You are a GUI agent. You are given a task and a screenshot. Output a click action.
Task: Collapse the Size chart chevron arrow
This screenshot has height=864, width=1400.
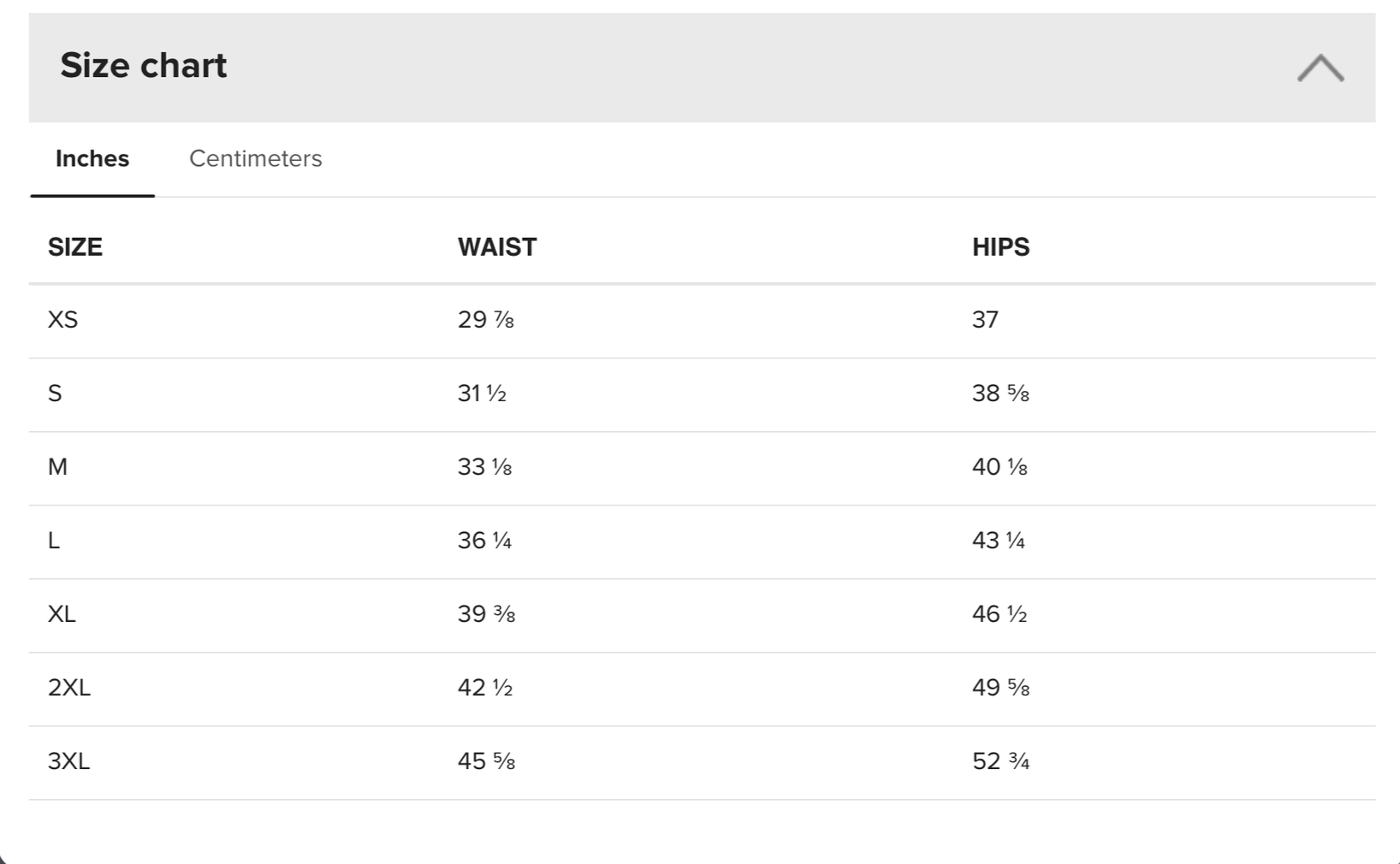point(1320,68)
